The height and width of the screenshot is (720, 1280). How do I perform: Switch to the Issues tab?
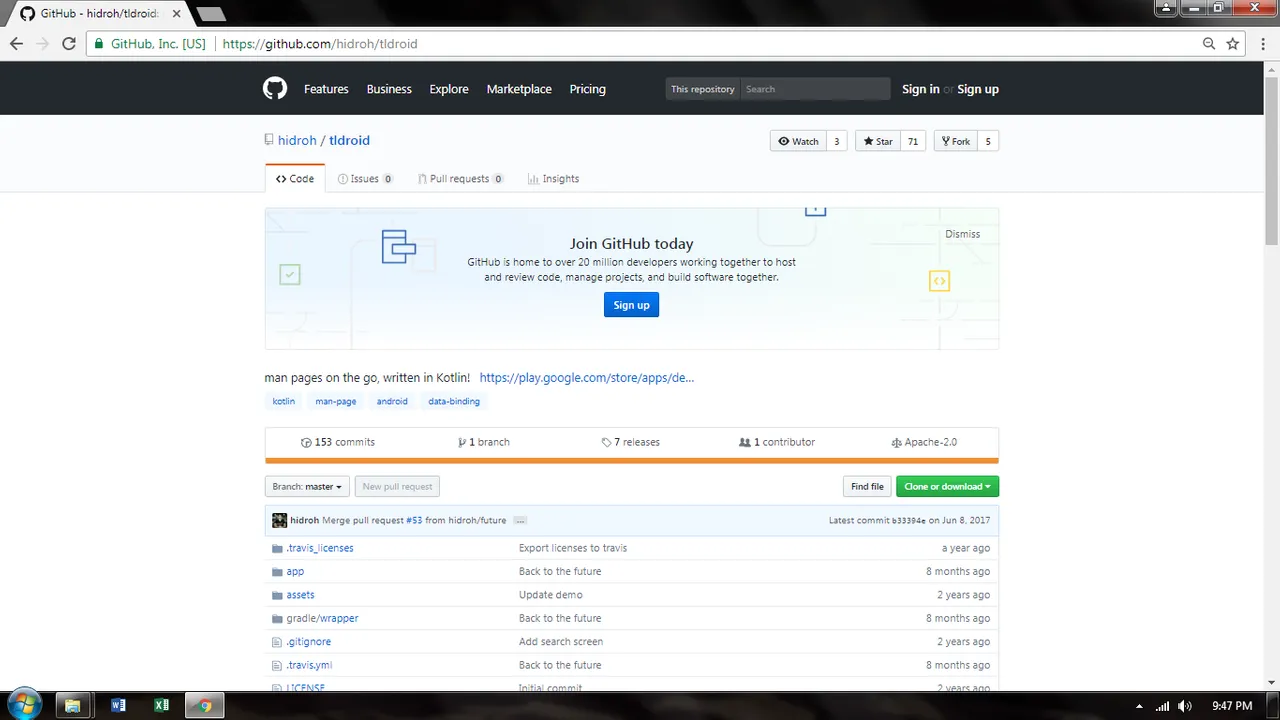pos(365,179)
